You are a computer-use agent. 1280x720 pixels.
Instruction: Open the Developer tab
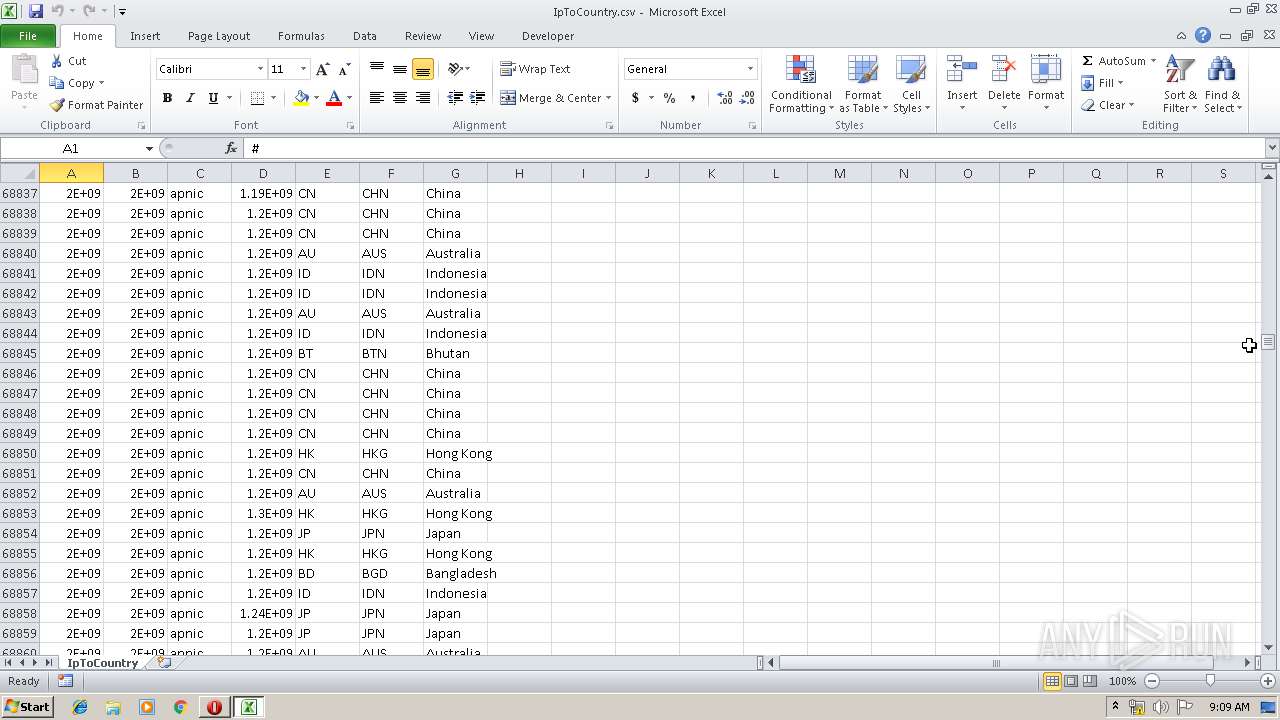[x=548, y=36]
